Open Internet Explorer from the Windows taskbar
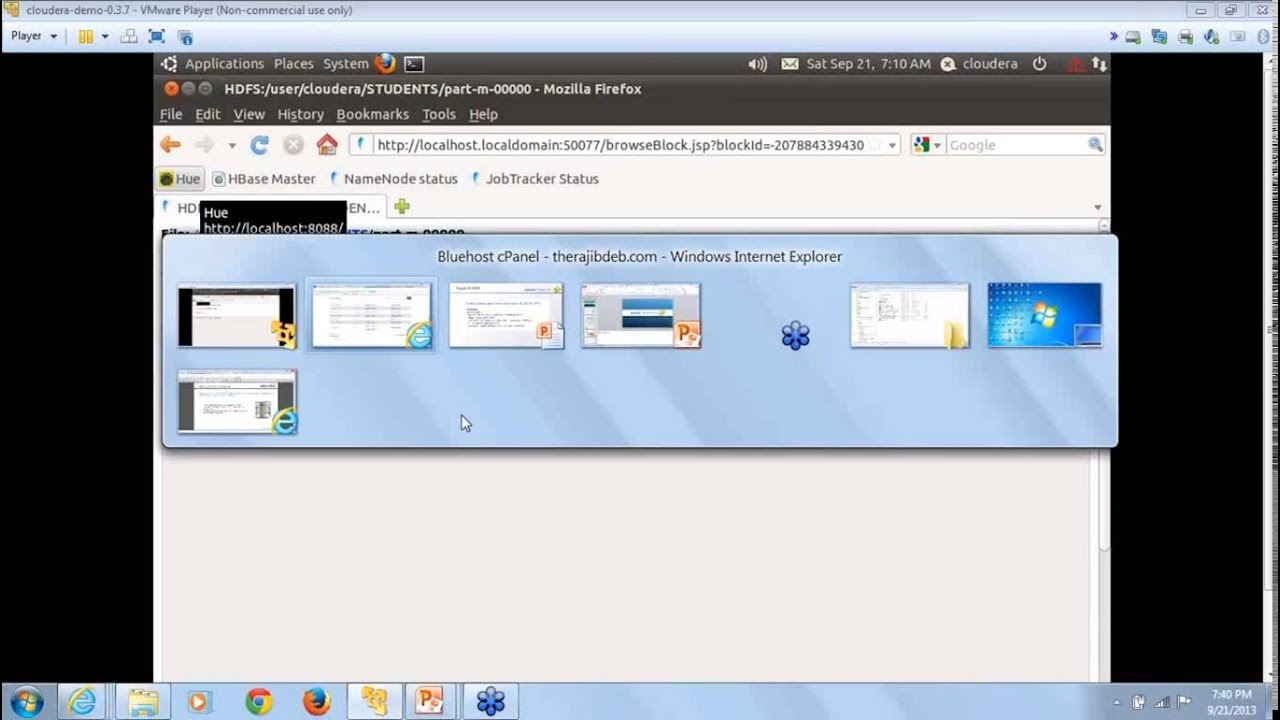Screen dimensions: 1280x720 [81, 701]
